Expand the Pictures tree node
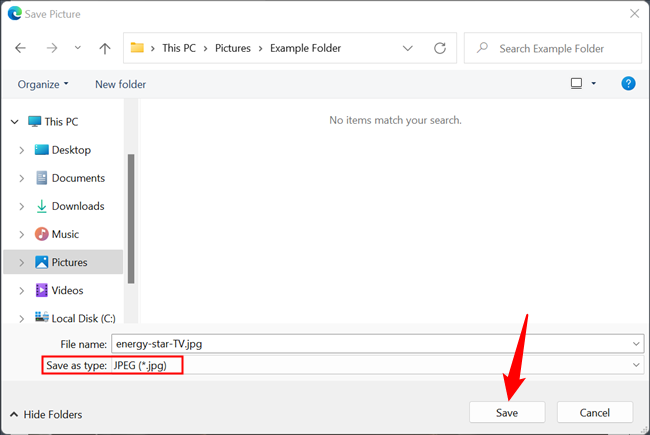This screenshot has width=650, height=435. pos(22,262)
